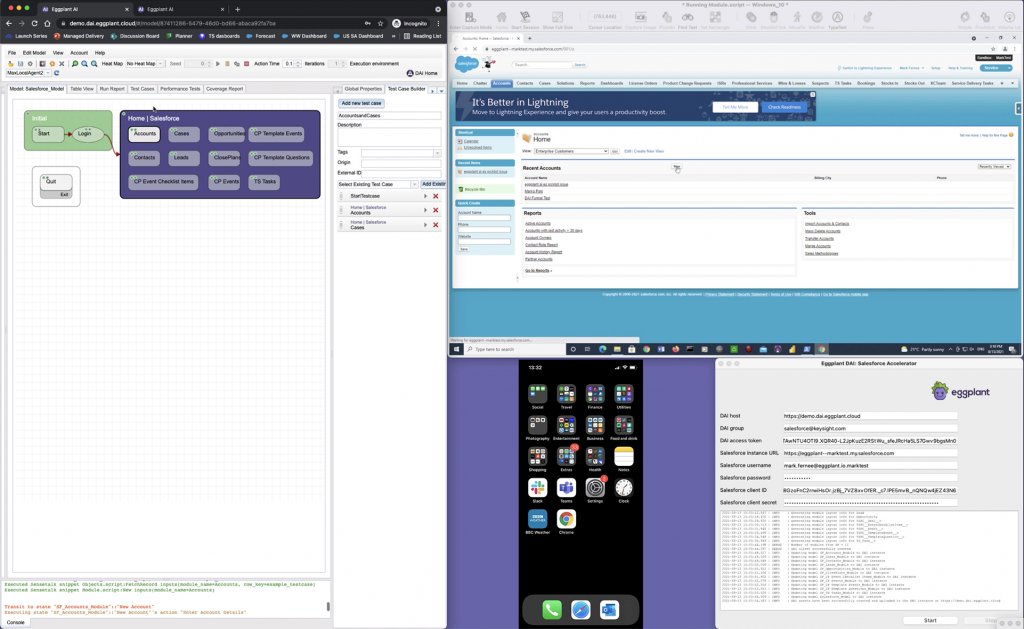Expand the StartTestcase row arrow
This screenshot has height=629, width=1024.
tap(425, 196)
